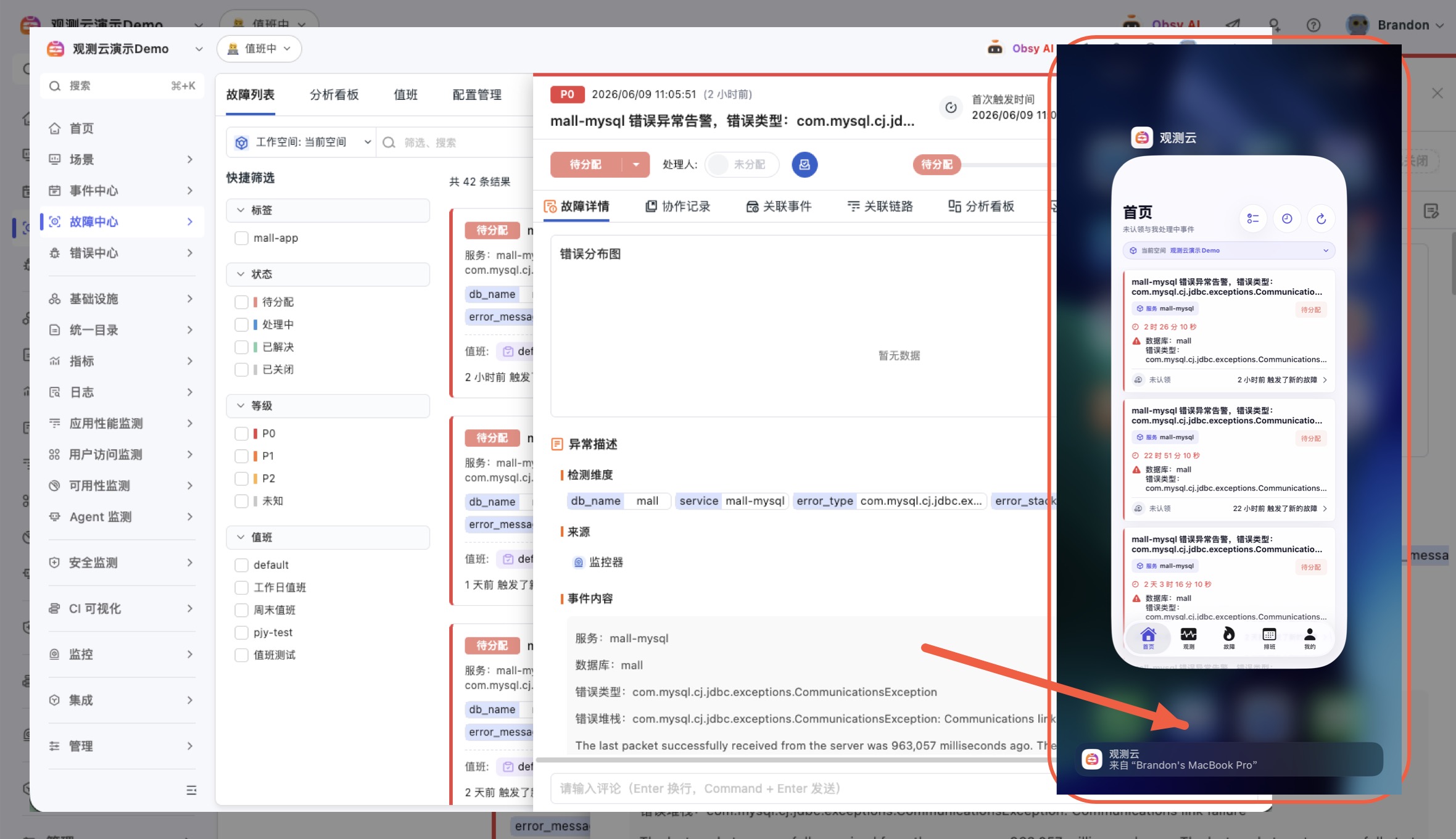Collapse the 标签 filter section

tap(328, 210)
